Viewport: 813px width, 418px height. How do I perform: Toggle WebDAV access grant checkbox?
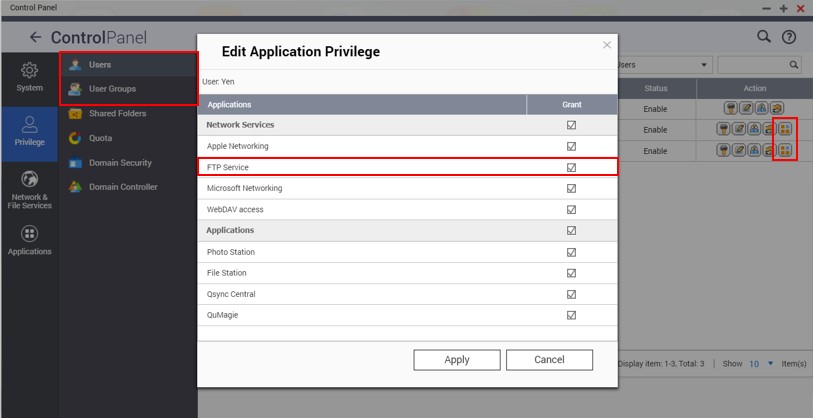pyautogui.click(x=571, y=210)
